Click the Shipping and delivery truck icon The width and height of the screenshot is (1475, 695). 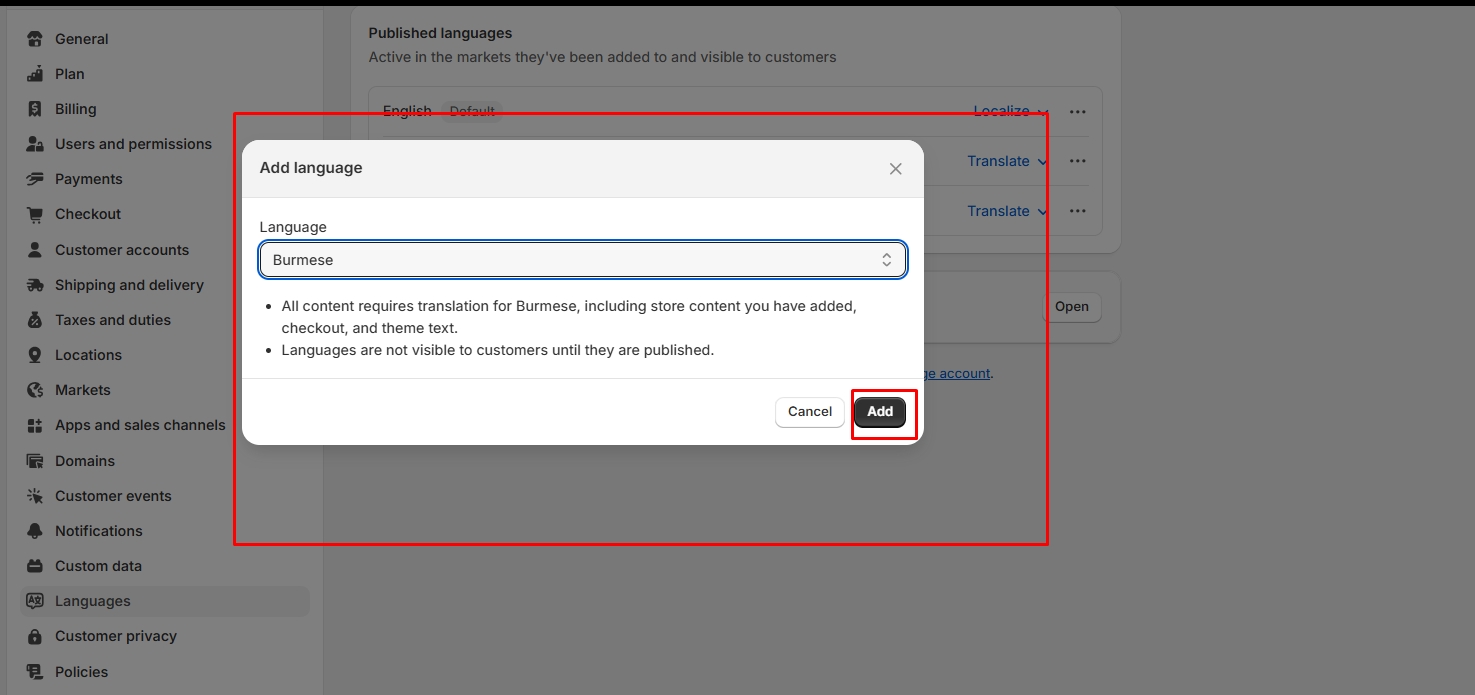[x=35, y=285]
